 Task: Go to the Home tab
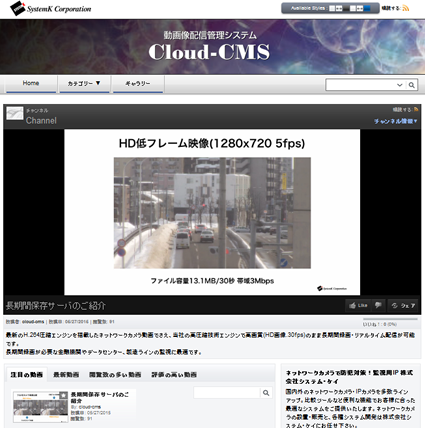coord(31,83)
